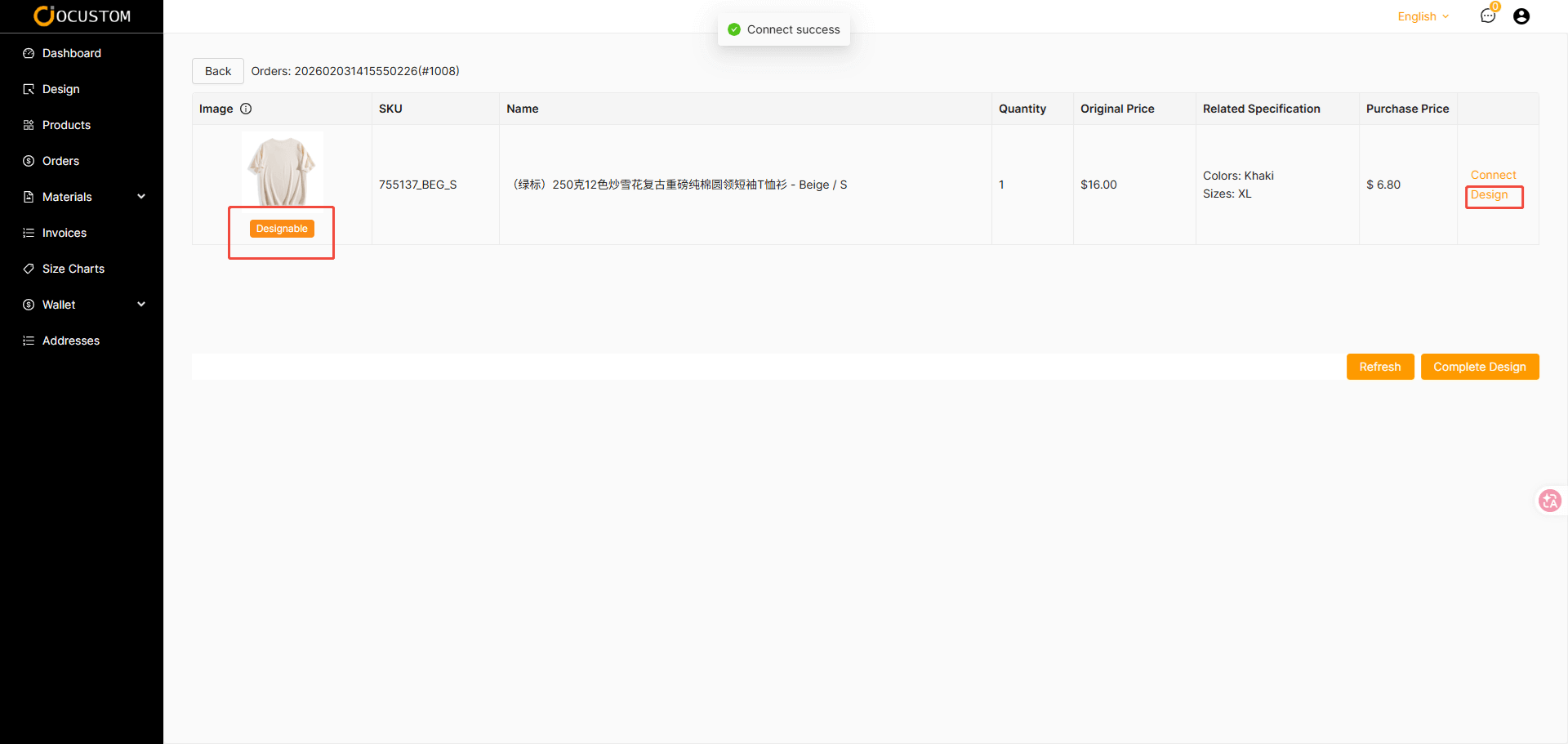Viewport: 1568px width, 744px height.
Task: Click the Image column info icon
Action: point(246,109)
